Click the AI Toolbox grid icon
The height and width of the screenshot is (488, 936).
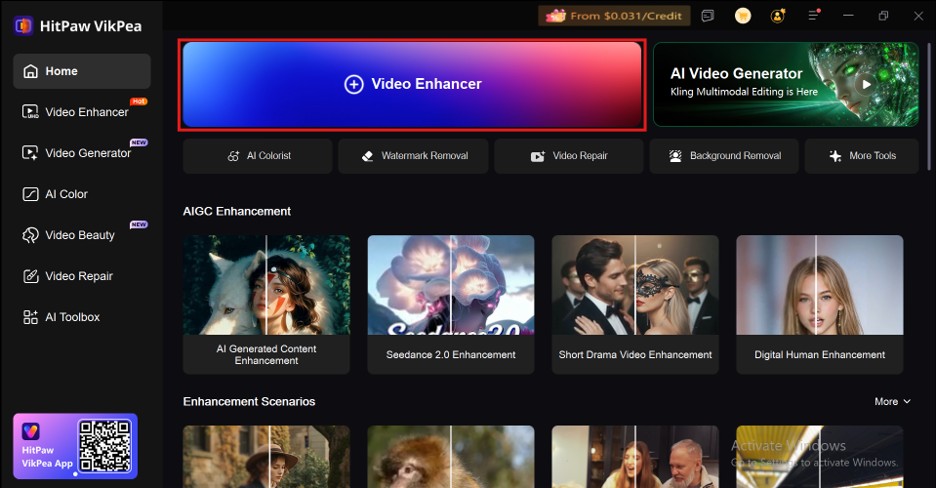(30, 317)
